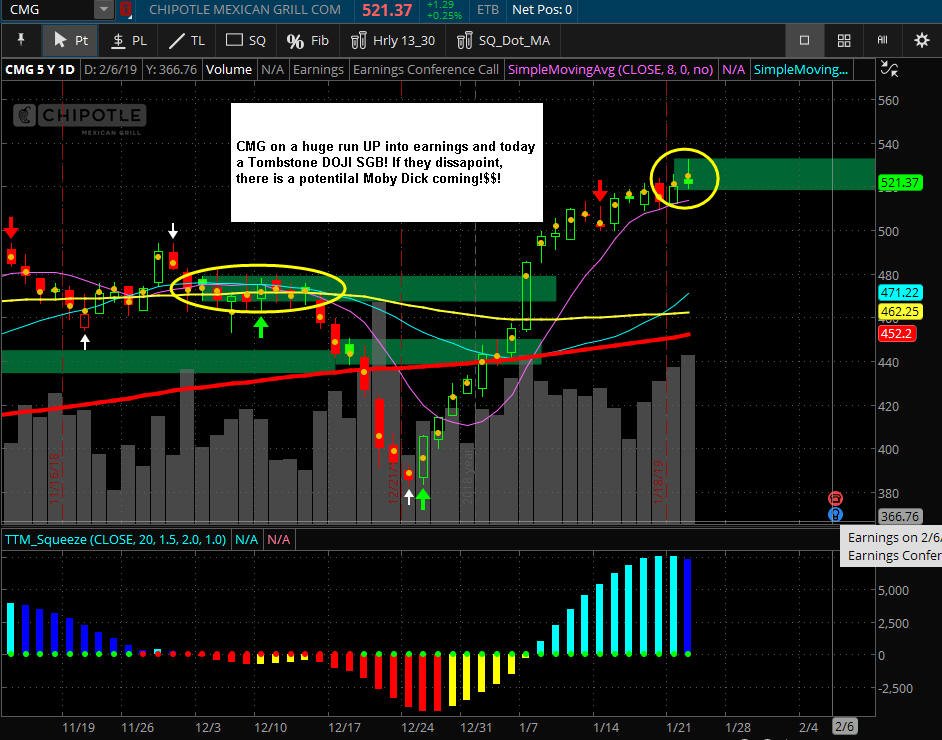Apply the SQ_Dot_MA study set
The image size is (942, 740).
[x=503, y=40]
